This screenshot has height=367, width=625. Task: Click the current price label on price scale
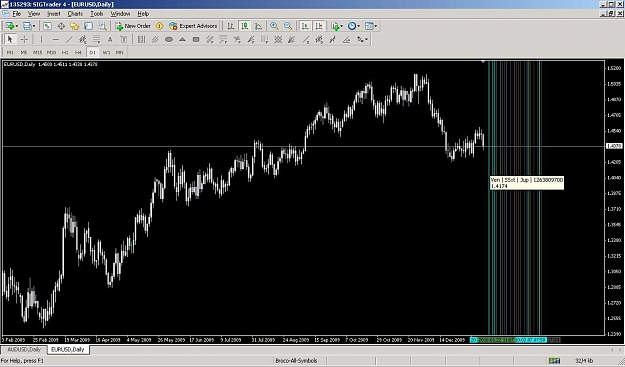coord(613,146)
